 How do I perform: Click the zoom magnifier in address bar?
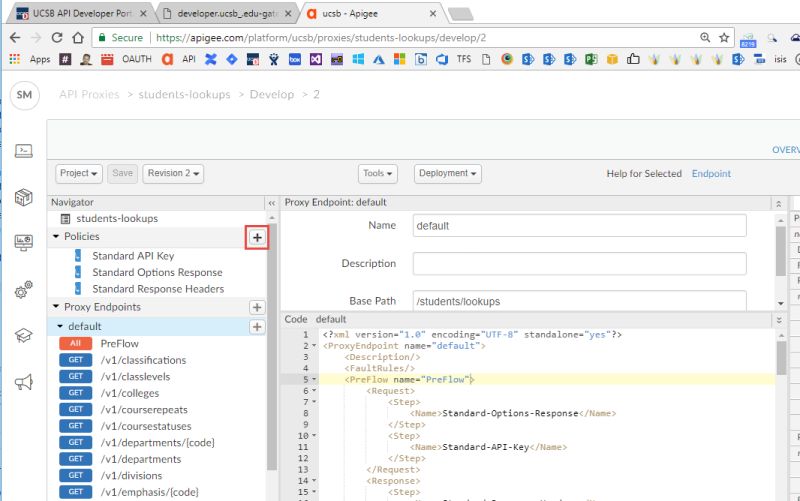click(705, 37)
